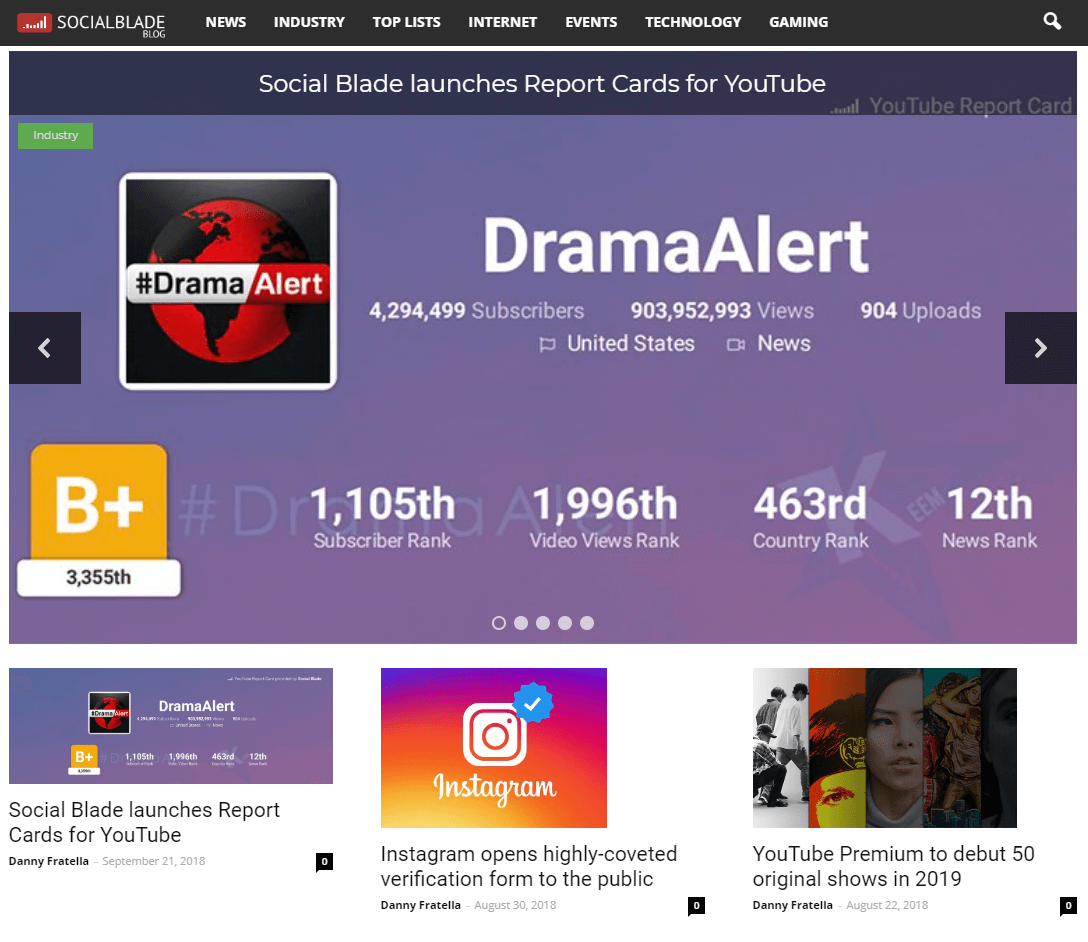1088x942 pixels.
Task: Go back using the left carousel arrow
Action: point(44,348)
